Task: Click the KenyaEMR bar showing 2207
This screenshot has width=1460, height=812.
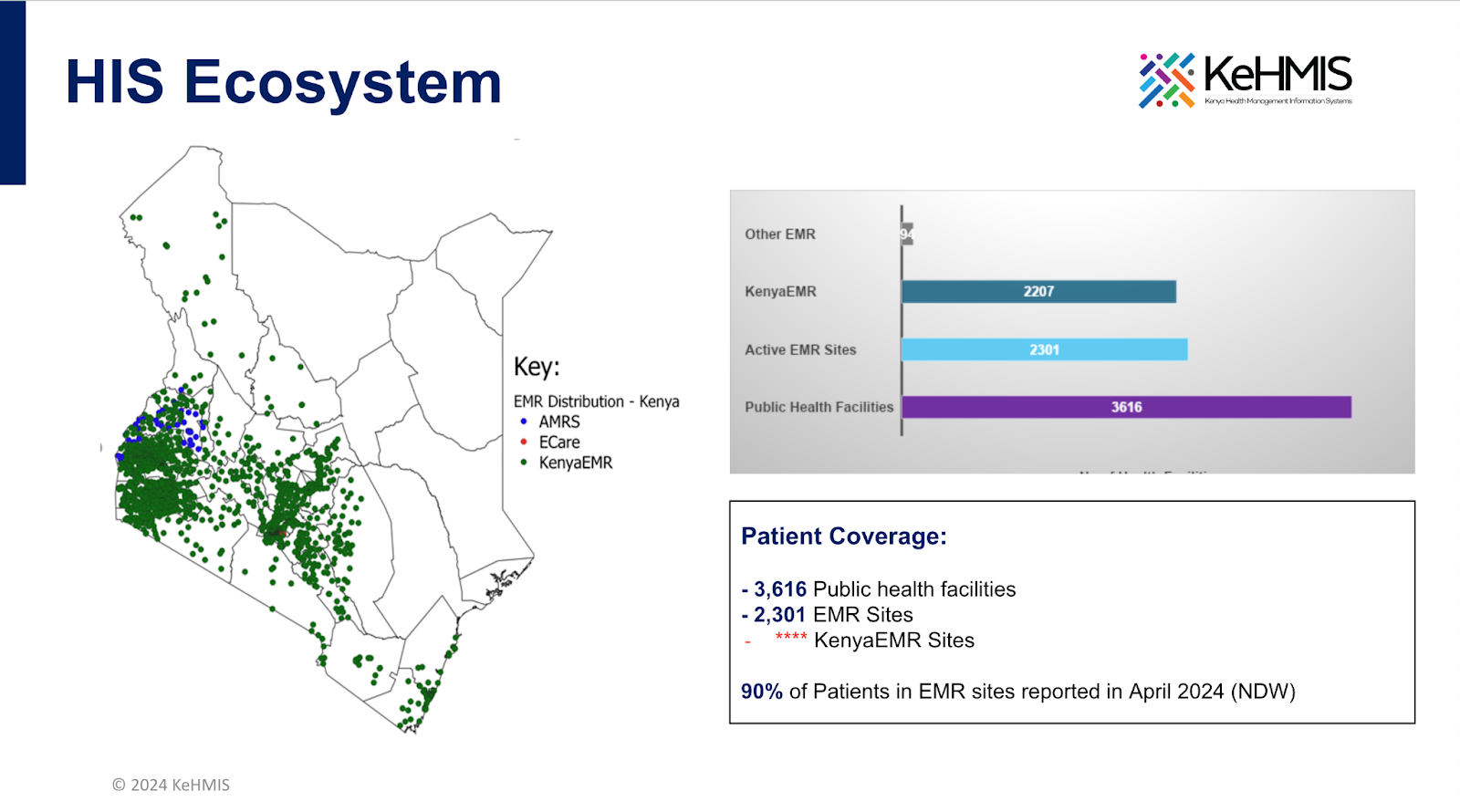Action: point(1038,291)
